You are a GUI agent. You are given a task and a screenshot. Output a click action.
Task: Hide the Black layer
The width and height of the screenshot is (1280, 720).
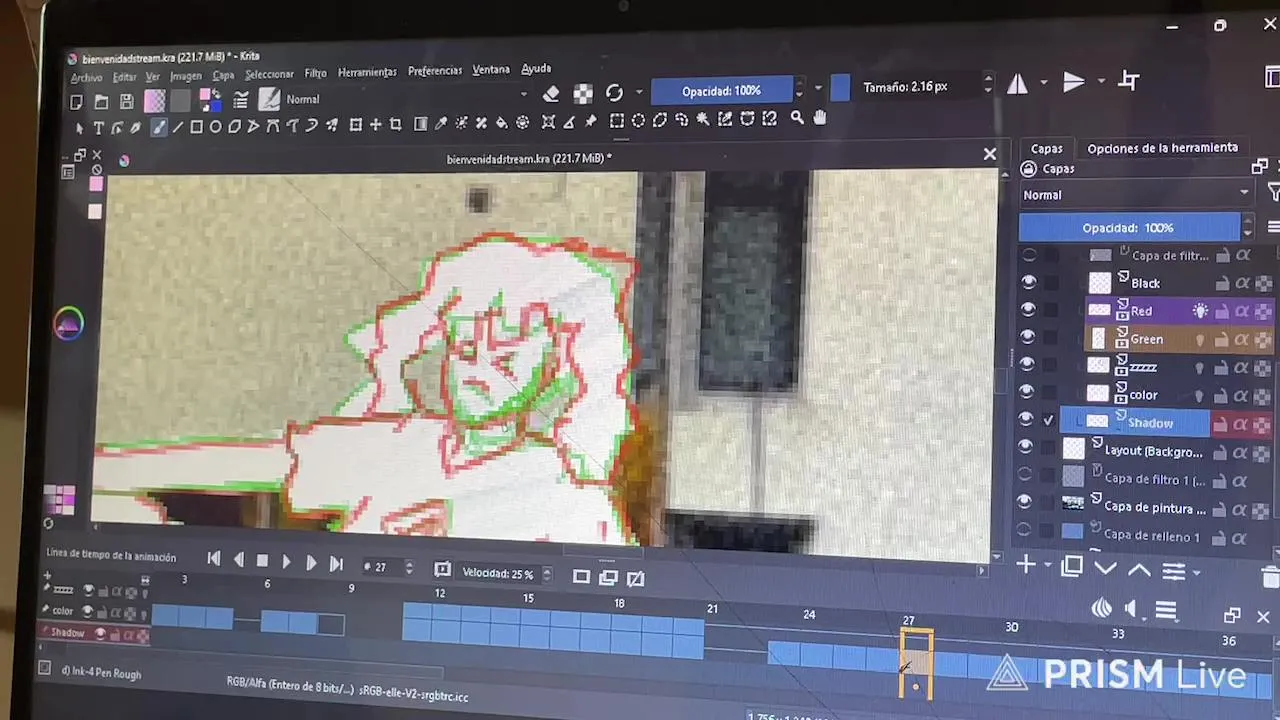pos(1028,282)
